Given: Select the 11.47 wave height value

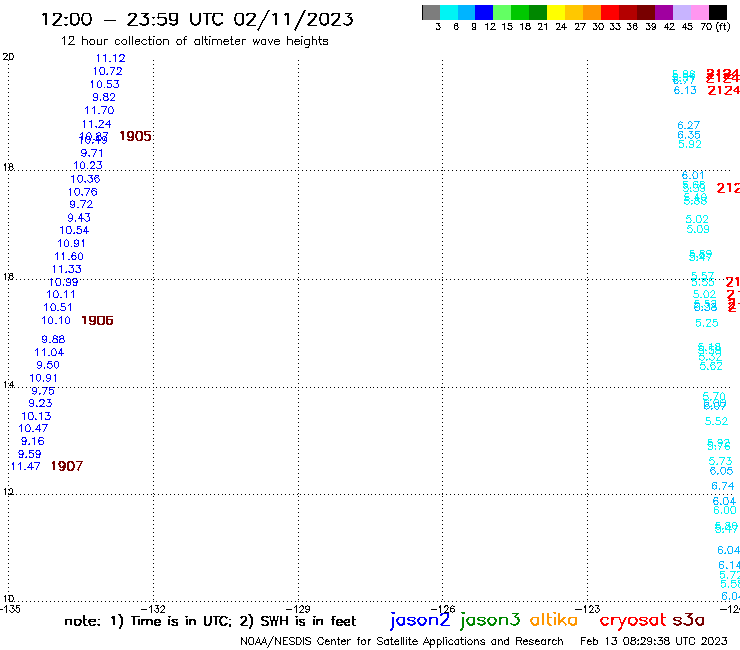Looking at the screenshot, I should point(25,466).
